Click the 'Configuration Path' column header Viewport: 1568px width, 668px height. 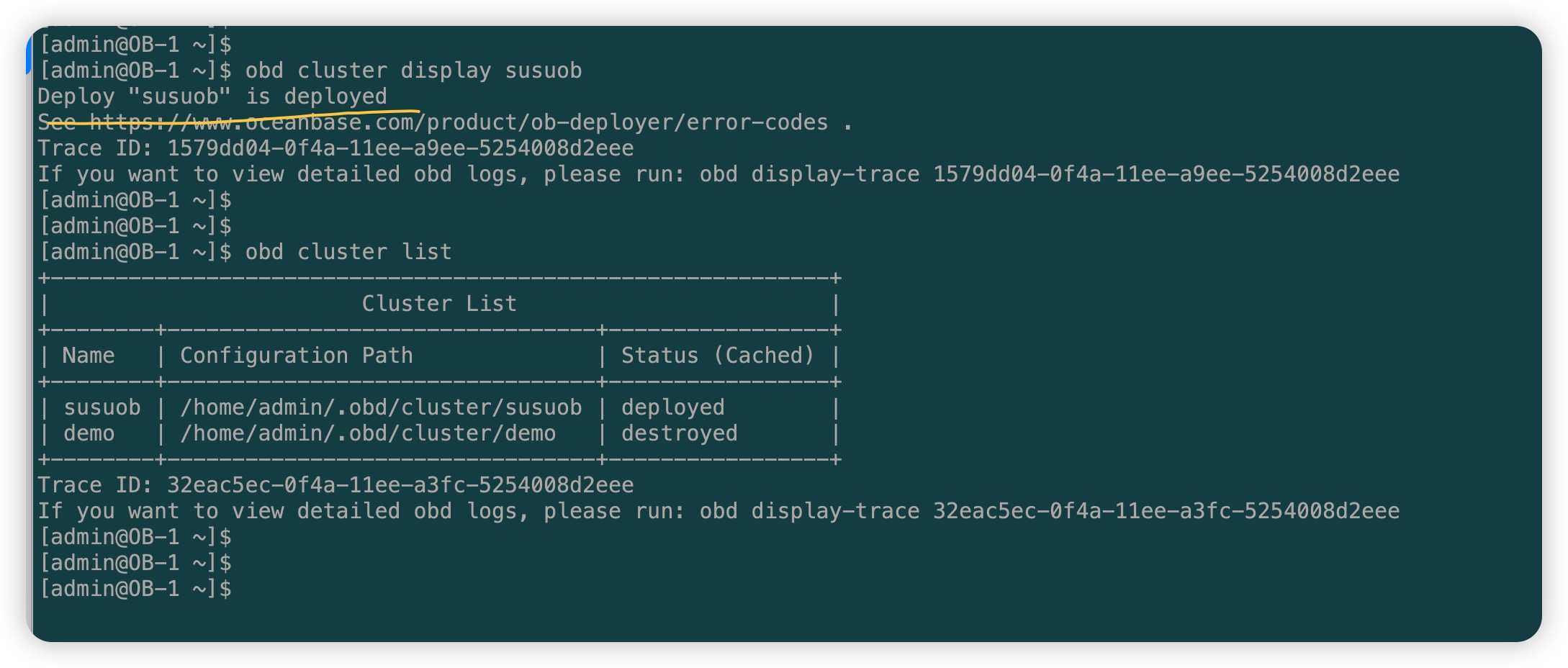pyautogui.click(x=297, y=356)
